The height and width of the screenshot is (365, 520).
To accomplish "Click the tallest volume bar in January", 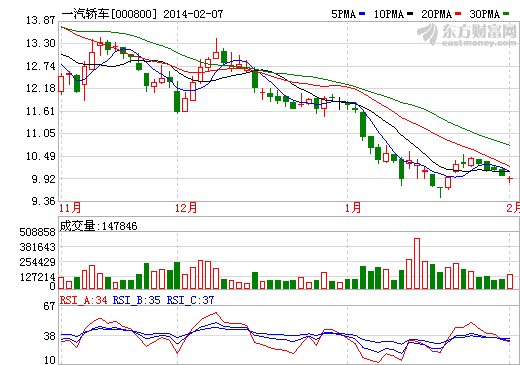I will (x=417, y=263).
